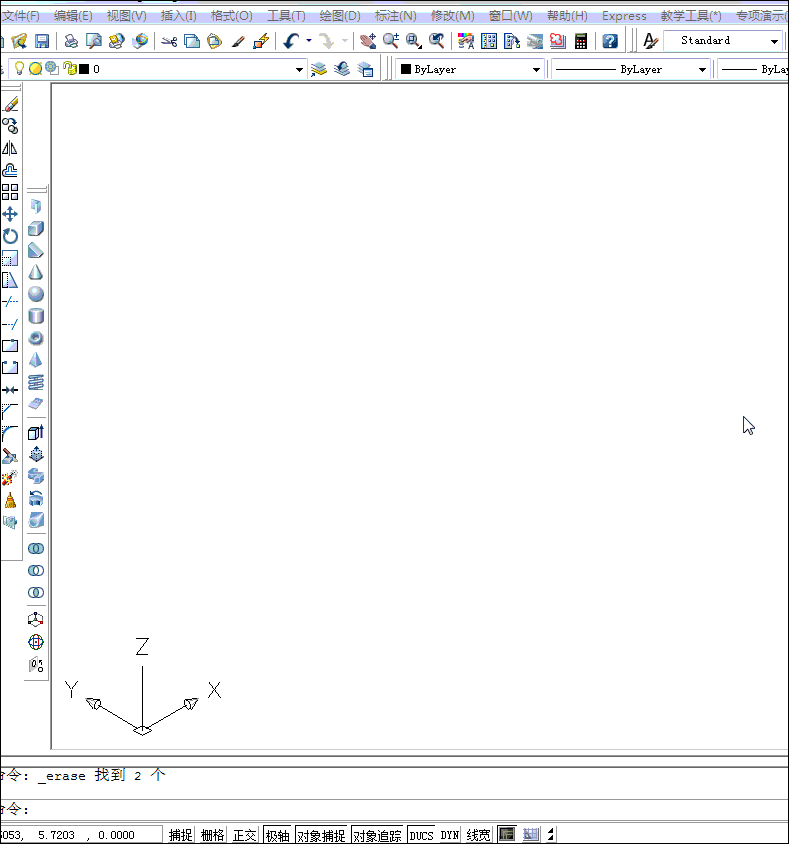Click the Save icon
This screenshot has height=844, width=789.
[x=41, y=41]
